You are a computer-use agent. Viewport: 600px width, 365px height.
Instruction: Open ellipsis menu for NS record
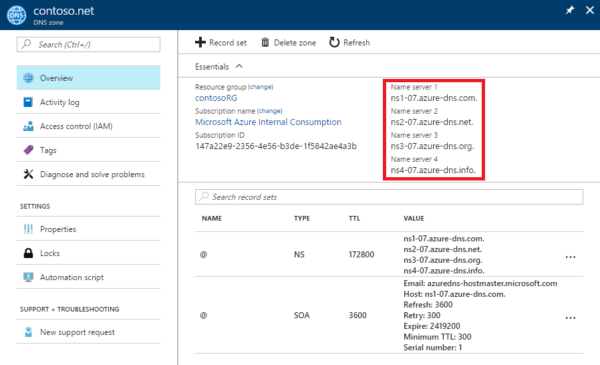coord(570,257)
